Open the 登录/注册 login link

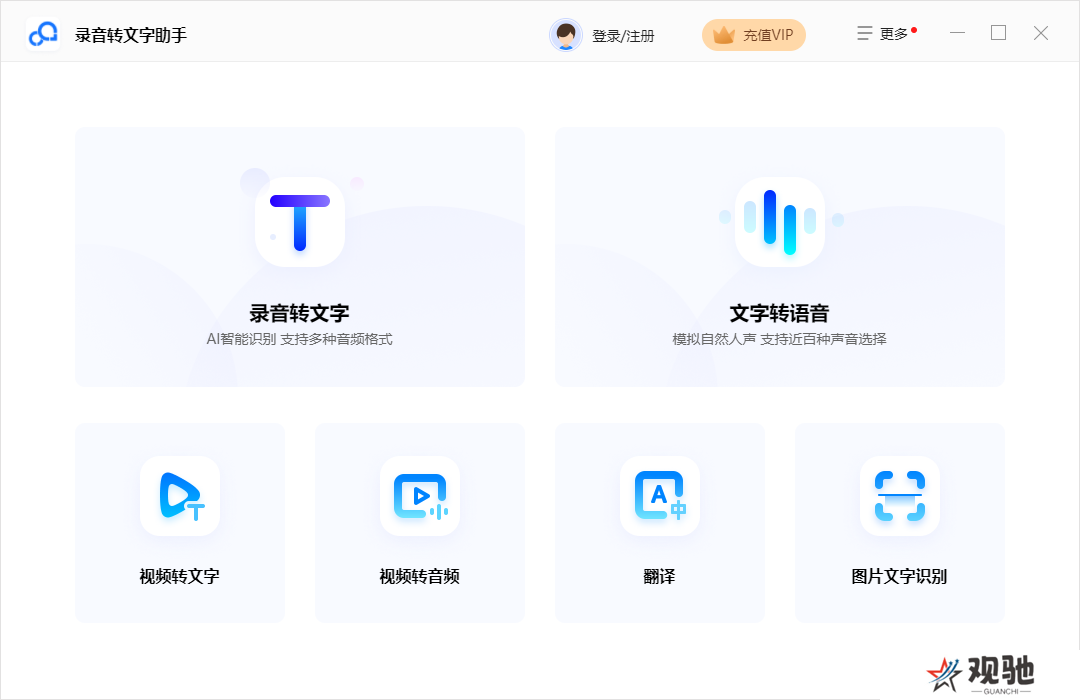623,36
